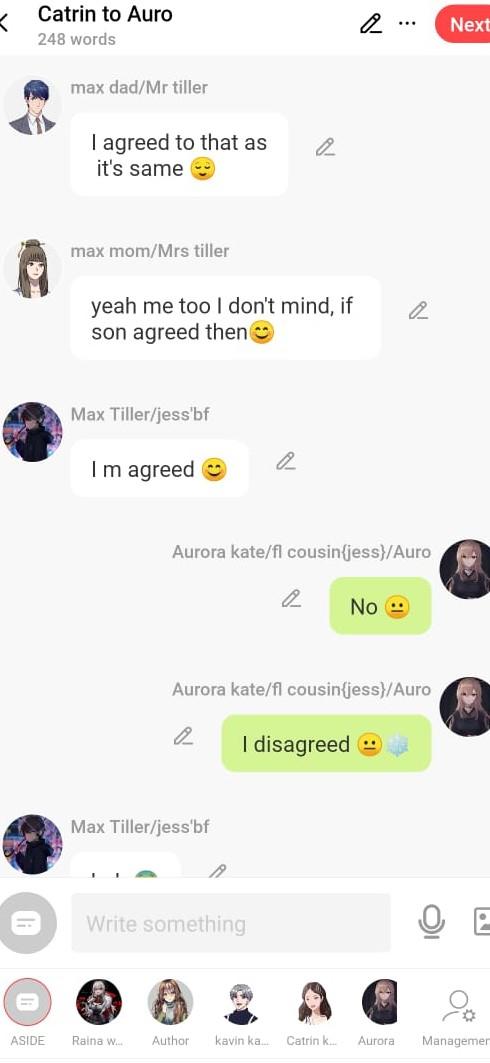This screenshot has width=490, height=1063.
Task: Choose the Author character avatar
Action: 170,1012
